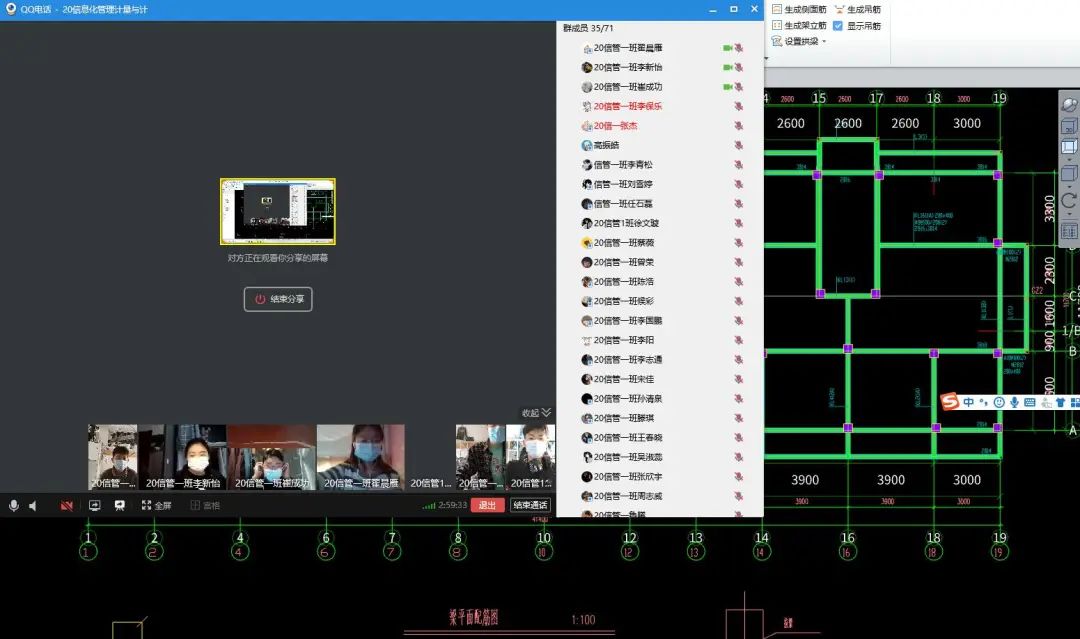Click the 生成侧面筋 tool
This screenshot has width=1080, height=639.
pos(799,9)
